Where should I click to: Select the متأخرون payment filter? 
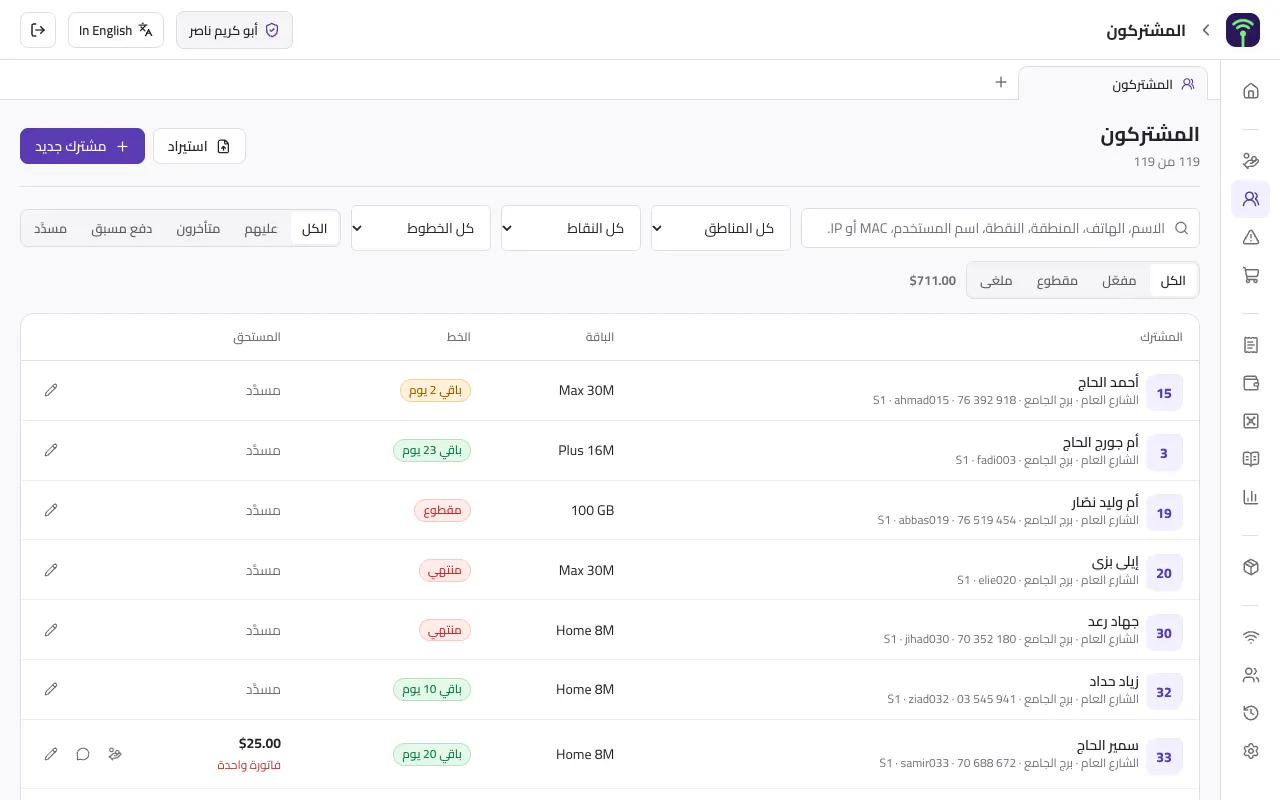[x=198, y=228]
